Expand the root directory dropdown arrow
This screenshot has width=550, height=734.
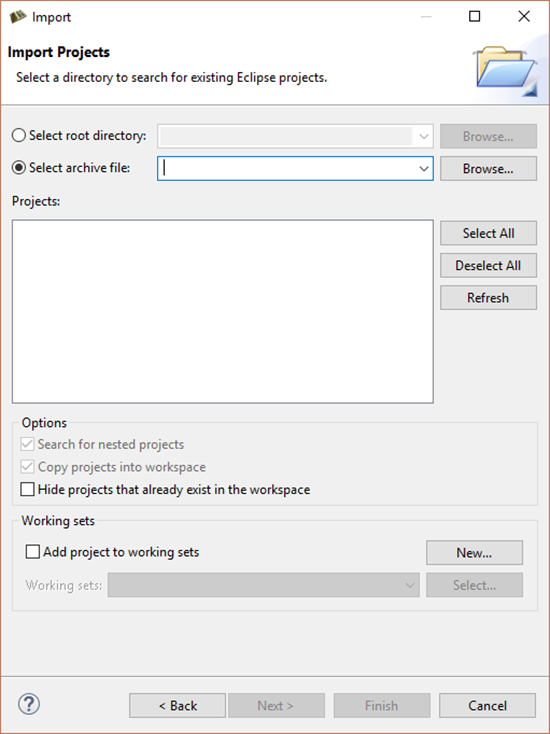(424, 137)
